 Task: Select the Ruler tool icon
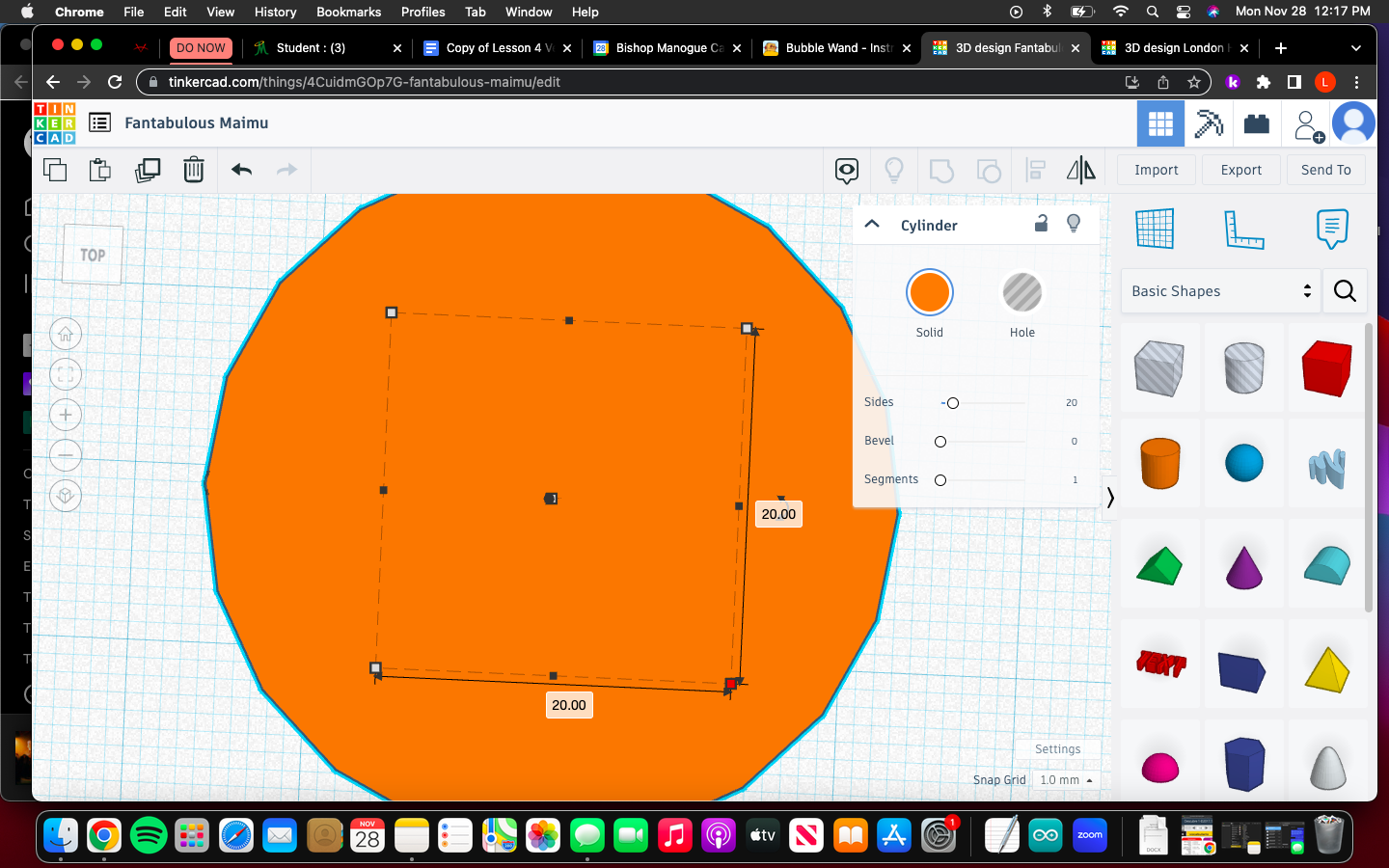pos(1244,229)
